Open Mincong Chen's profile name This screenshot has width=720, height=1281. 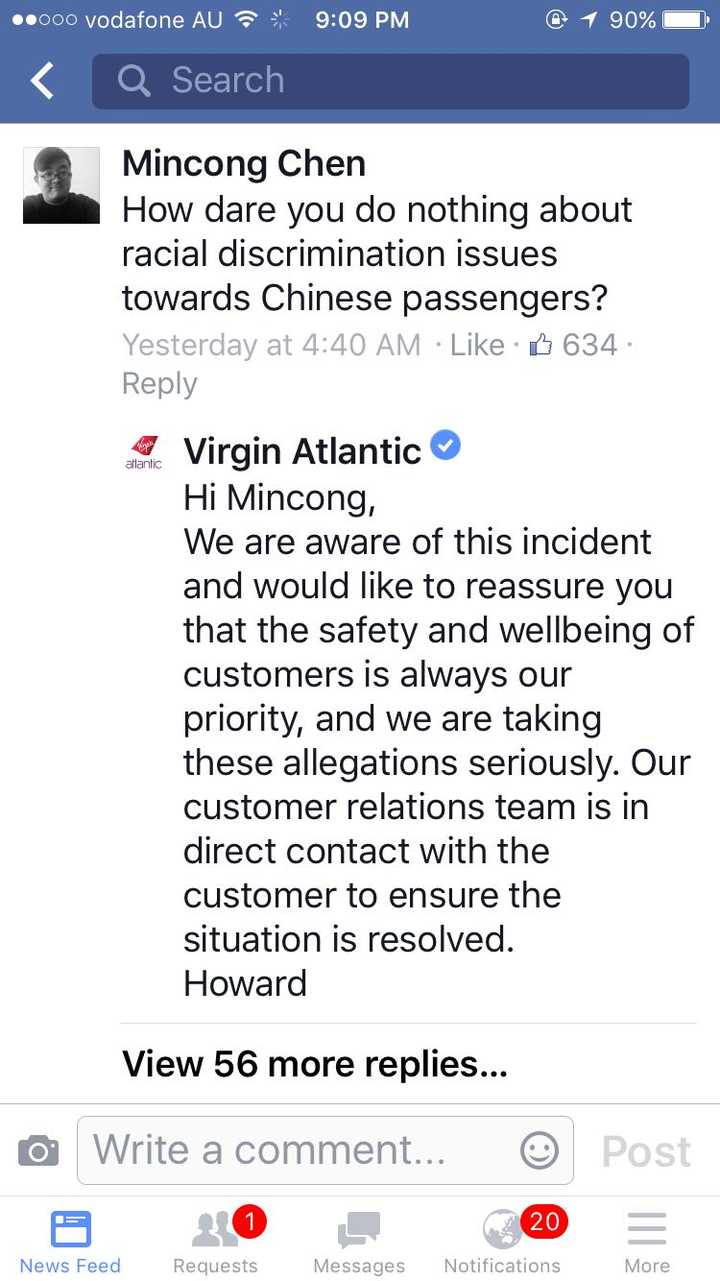(244, 164)
